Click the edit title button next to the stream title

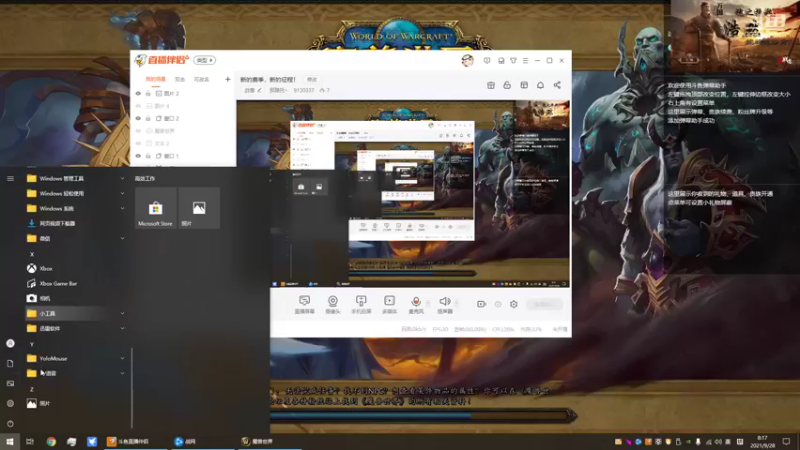[312, 79]
